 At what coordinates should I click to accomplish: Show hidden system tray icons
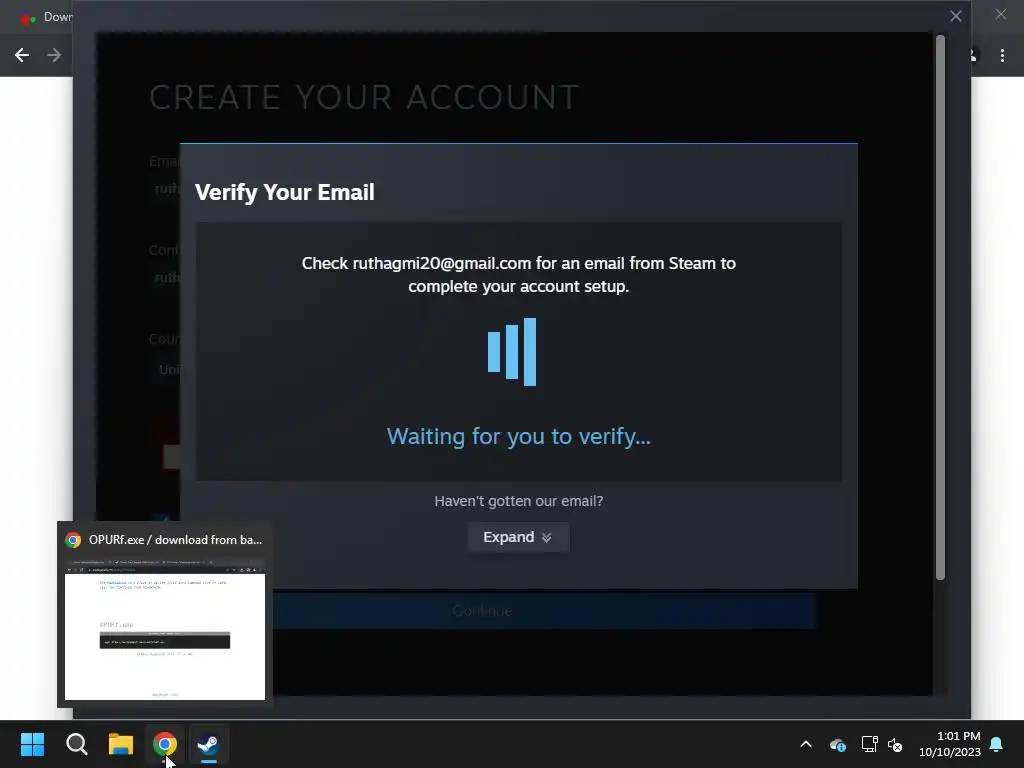[x=806, y=744]
